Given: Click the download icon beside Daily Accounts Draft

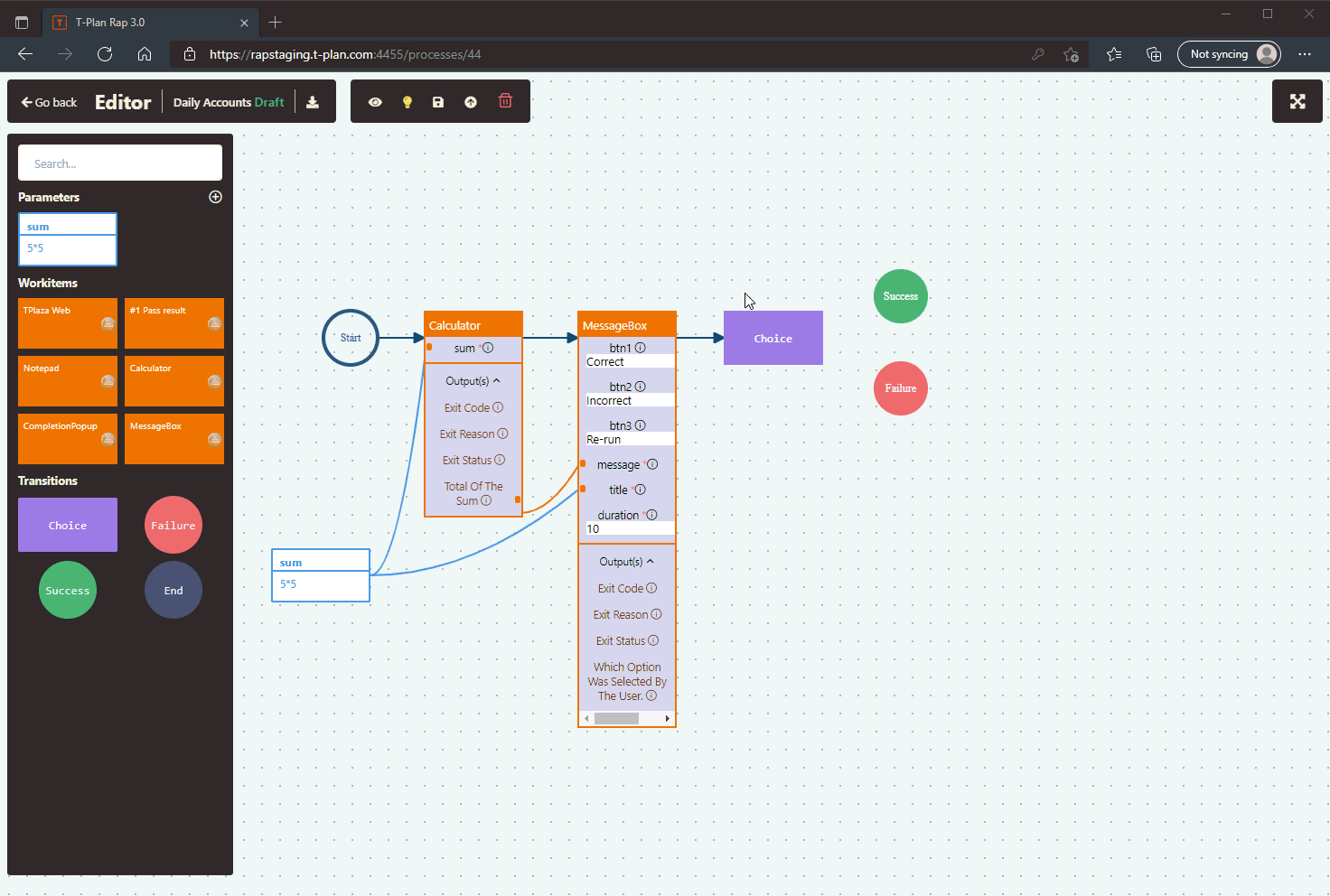Looking at the screenshot, I should [313, 102].
